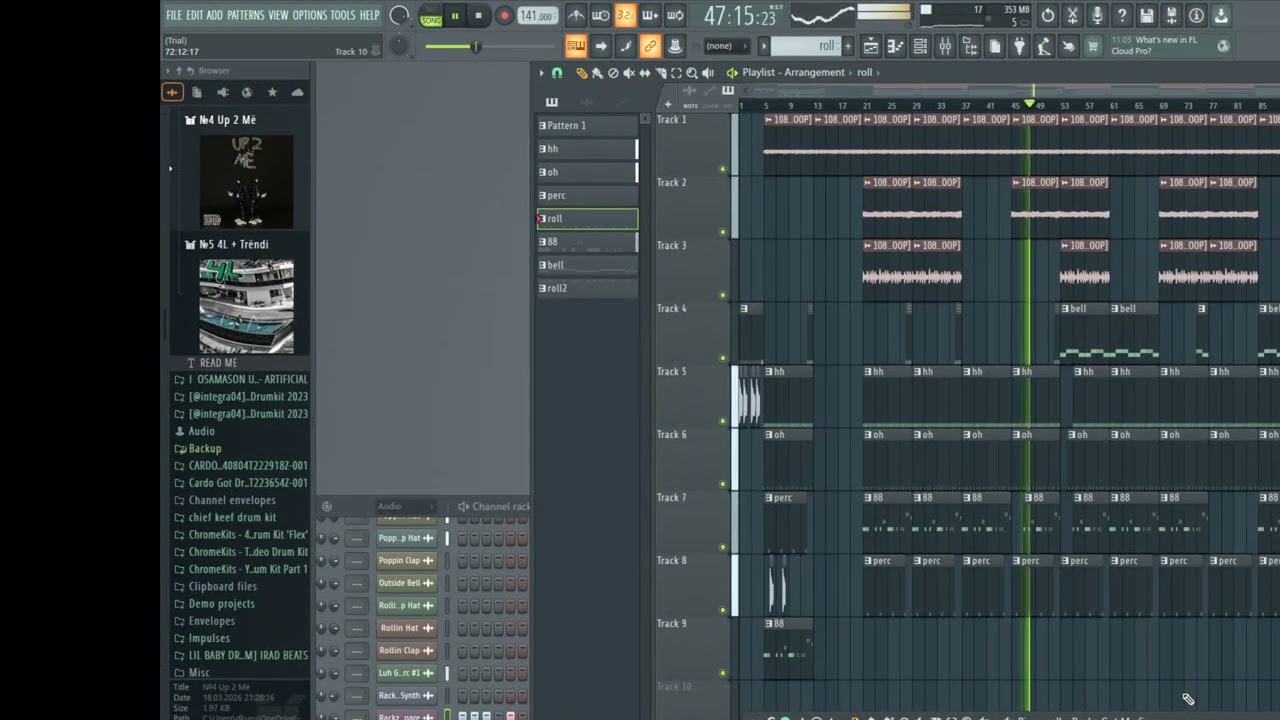Viewport: 1280px width, 720px height.
Task: Save the project with floppy disk icon
Action: click(x=1147, y=15)
